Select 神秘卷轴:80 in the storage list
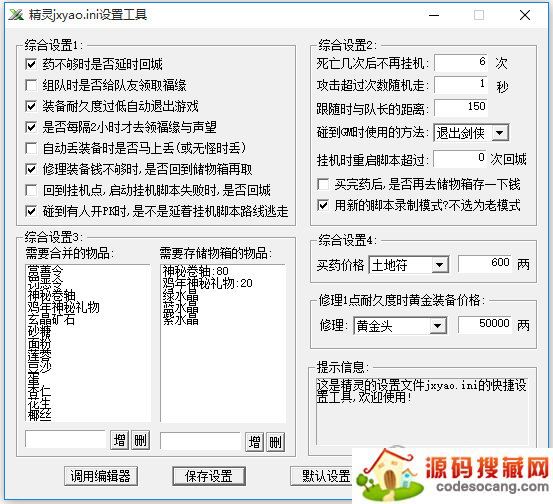This screenshot has height=504, width=553. pyautogui.click(x=196, y=271)
